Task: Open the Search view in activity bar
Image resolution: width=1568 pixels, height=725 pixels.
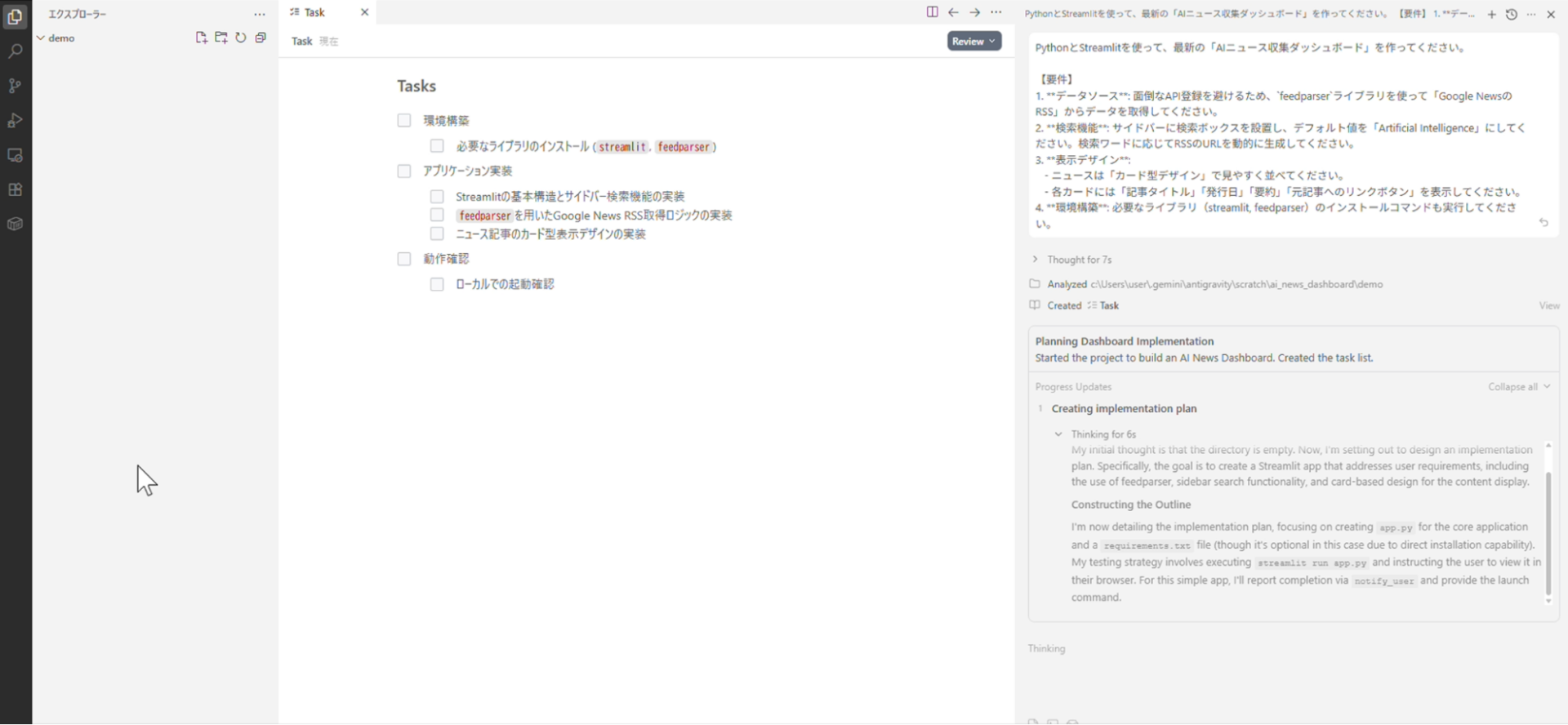Action: pos(15,51)
